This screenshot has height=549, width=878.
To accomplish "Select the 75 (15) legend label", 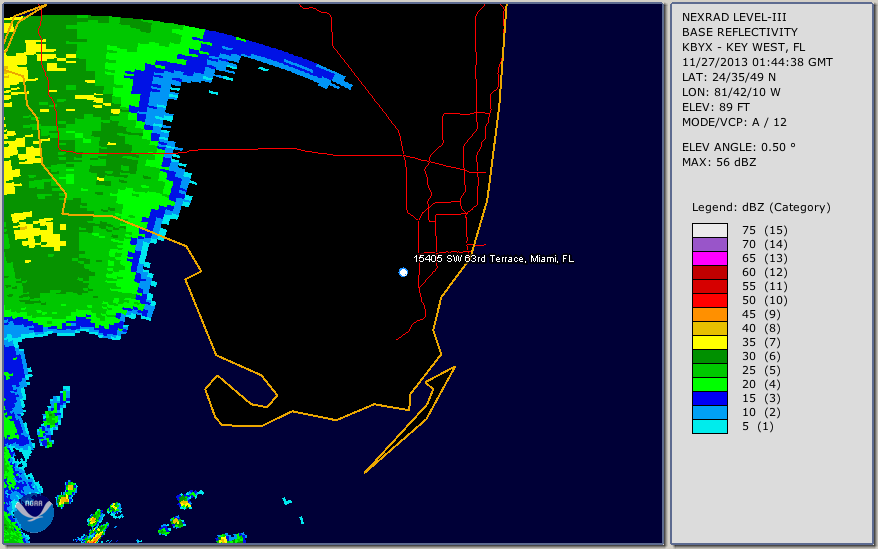I will click(764, 230).
